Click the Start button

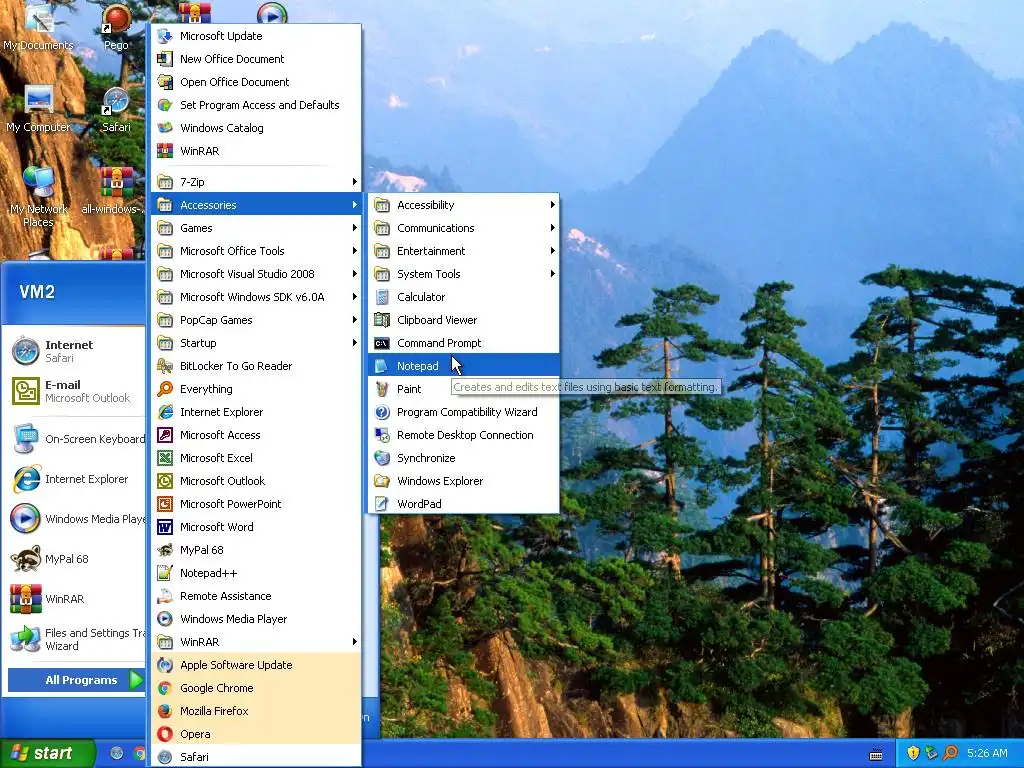[47, 753]
